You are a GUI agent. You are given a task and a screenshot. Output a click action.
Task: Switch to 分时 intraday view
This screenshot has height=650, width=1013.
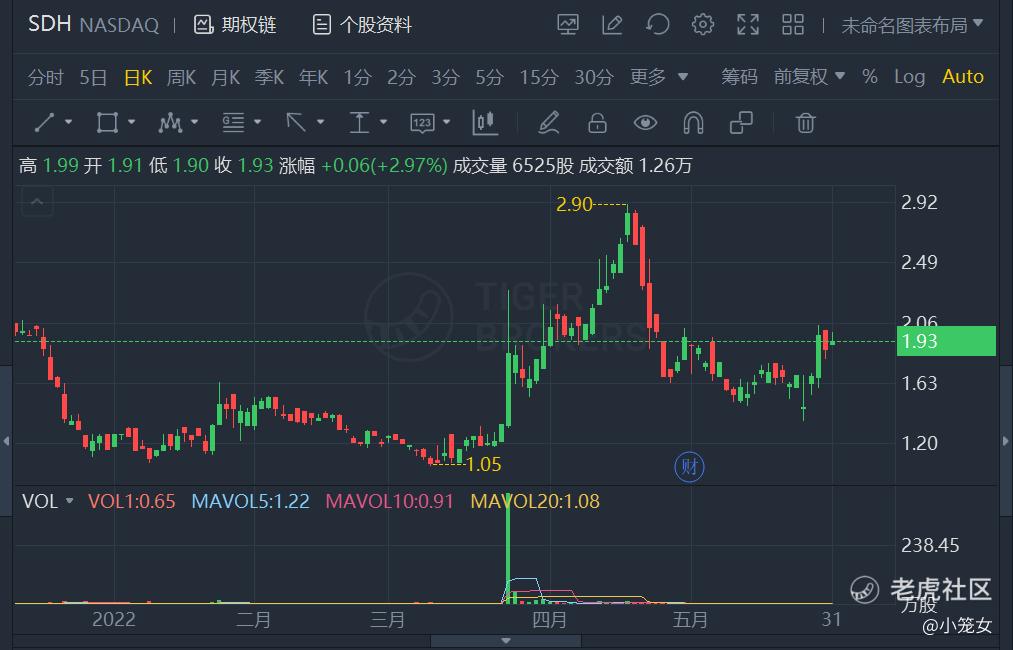45,78
